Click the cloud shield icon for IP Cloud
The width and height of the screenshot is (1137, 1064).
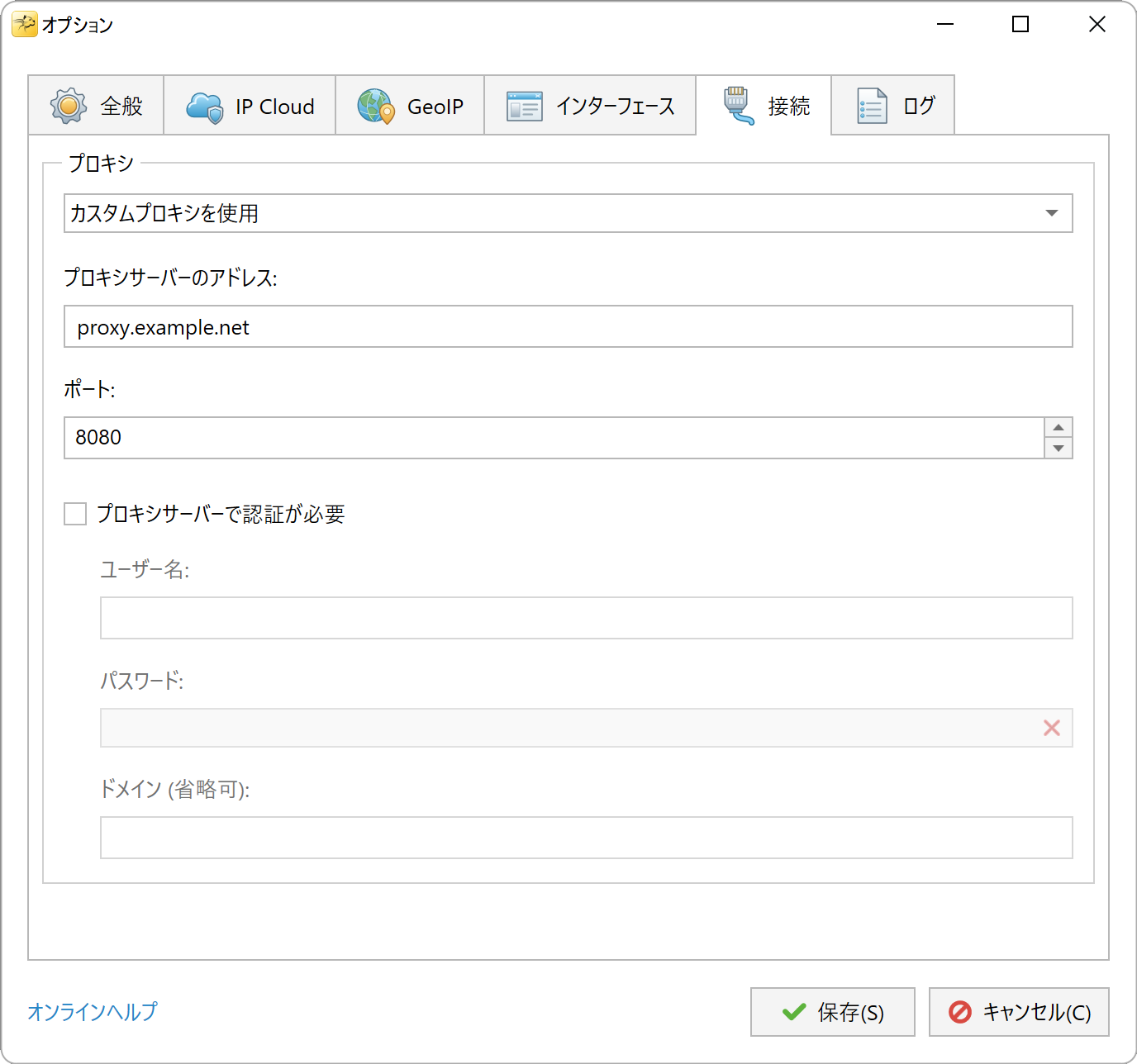pyautogui.click(x=204, y=107)
